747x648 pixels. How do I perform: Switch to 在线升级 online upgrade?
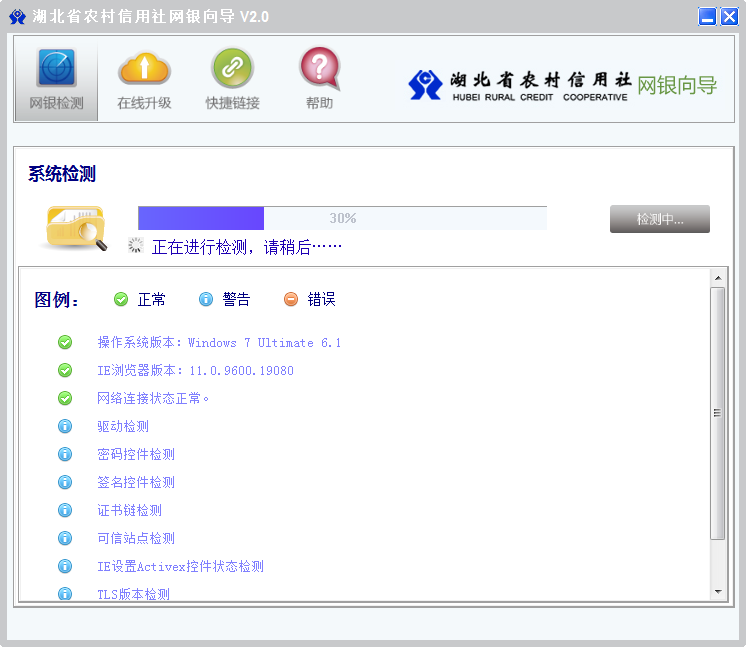144,80
